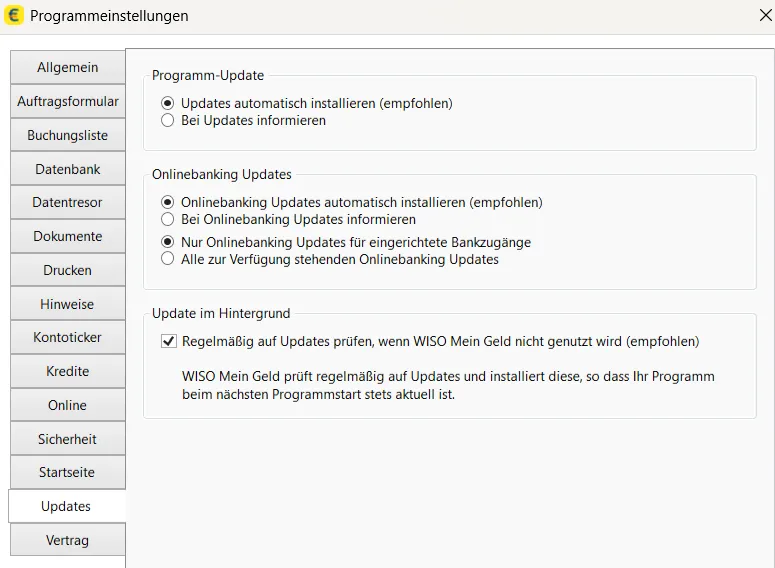This screenshot has width=775, height=568.
Task: Choose 'Bei Onlinebanking Updates informieren' option
Action: pyautogui.click(x=167, y=219)
